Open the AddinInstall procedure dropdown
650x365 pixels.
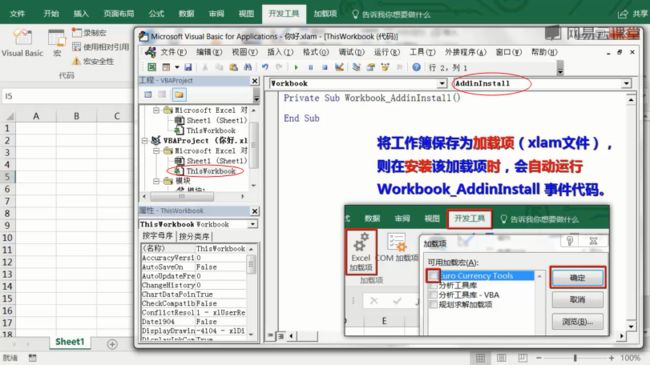pyautogui.click(x=626, y=83)
